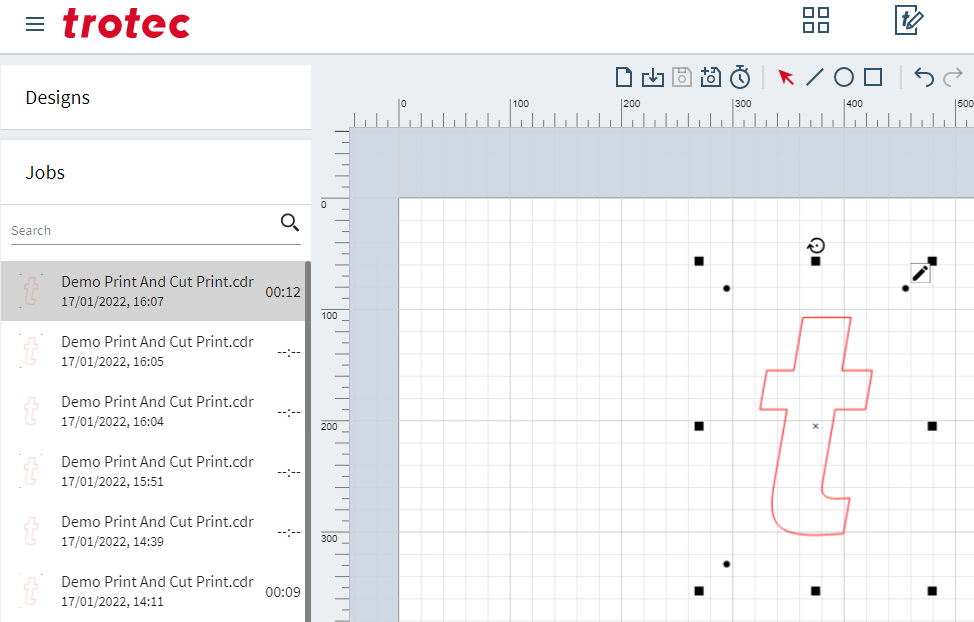The height and width of the screenshot is (622, 974).
Task: Click the rotate handle above the shape
Action: (816, 246)
